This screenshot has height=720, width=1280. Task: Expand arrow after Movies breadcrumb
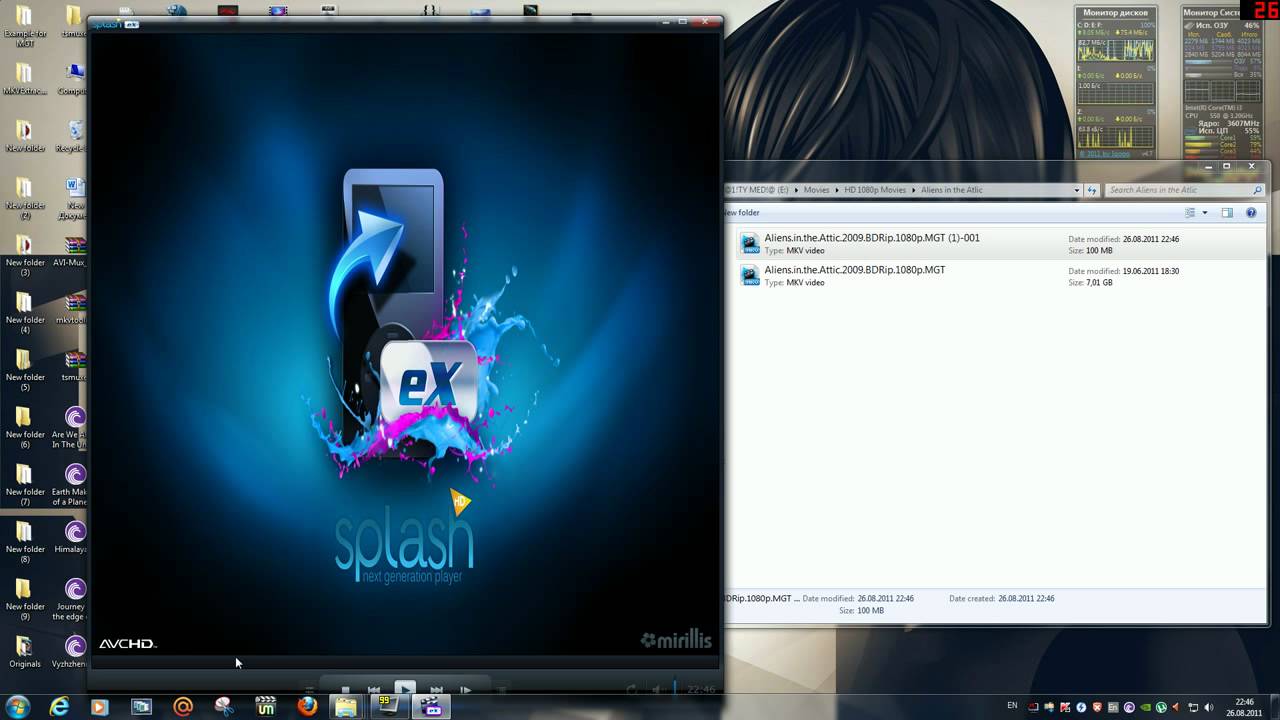pos(837,190)
